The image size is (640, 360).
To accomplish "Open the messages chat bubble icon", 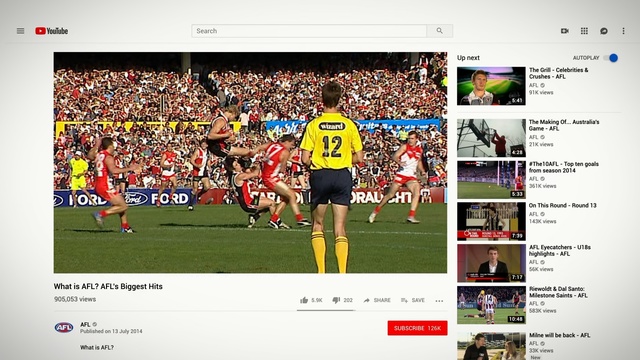I will 604,31.
